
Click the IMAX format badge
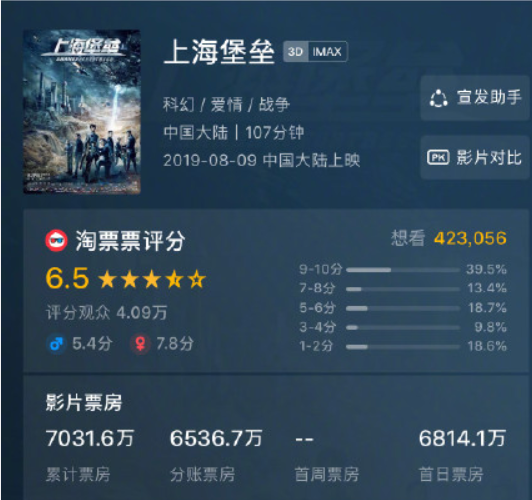tap(327, 52)
